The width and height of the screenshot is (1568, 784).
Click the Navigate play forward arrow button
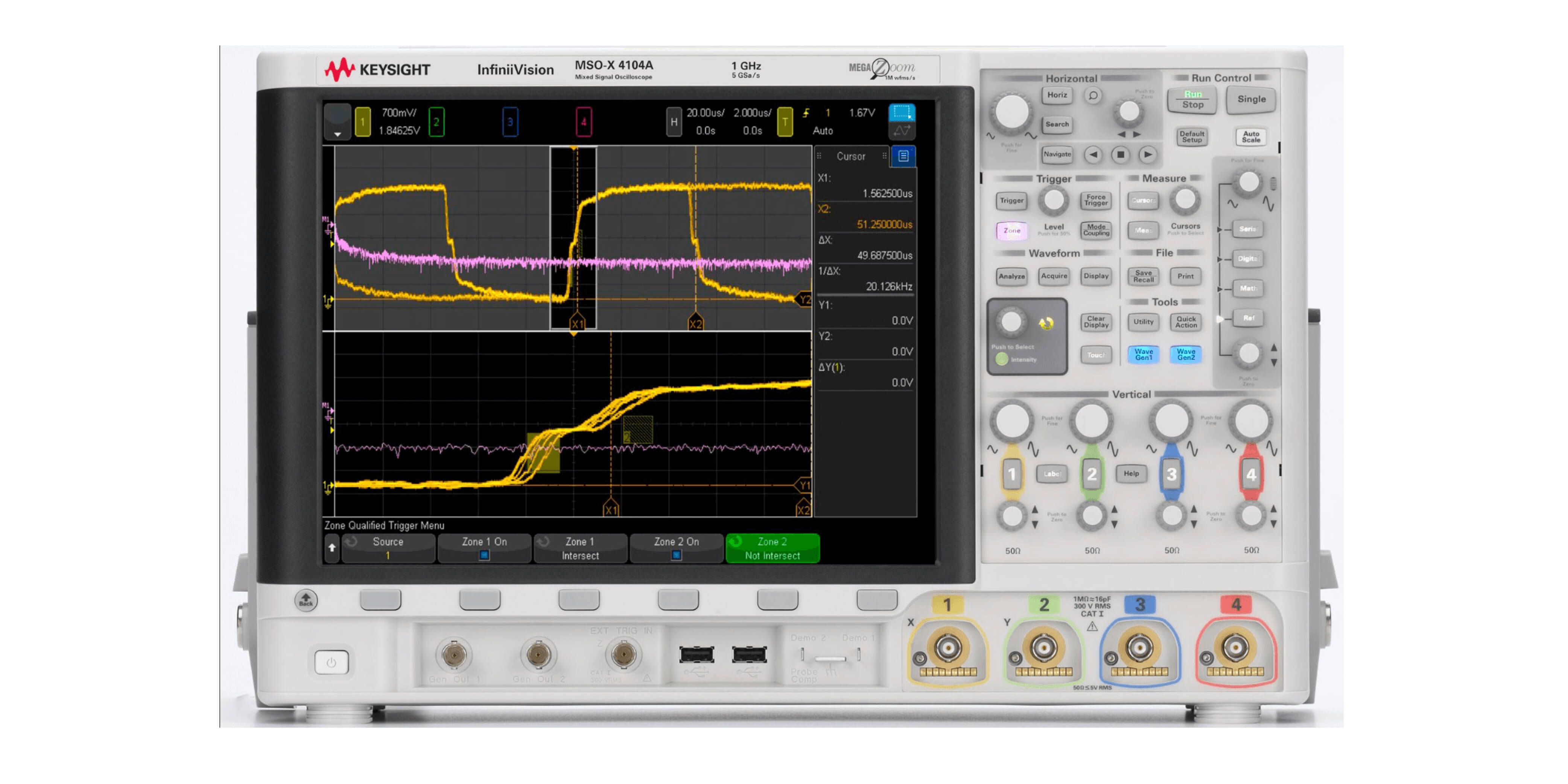pyautogui.click(x=1147, y=155)
